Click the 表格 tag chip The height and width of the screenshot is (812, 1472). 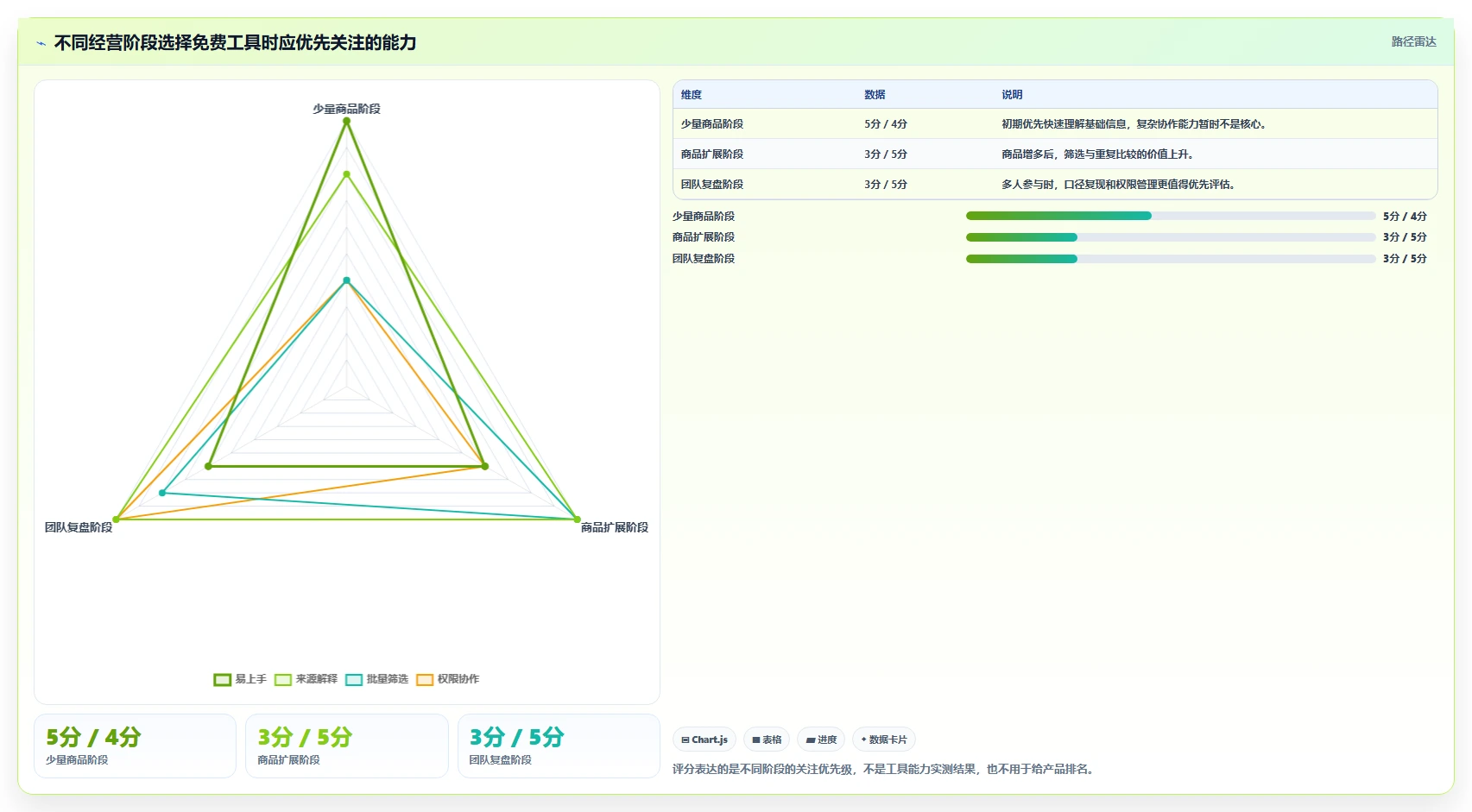tap(767, 740)
